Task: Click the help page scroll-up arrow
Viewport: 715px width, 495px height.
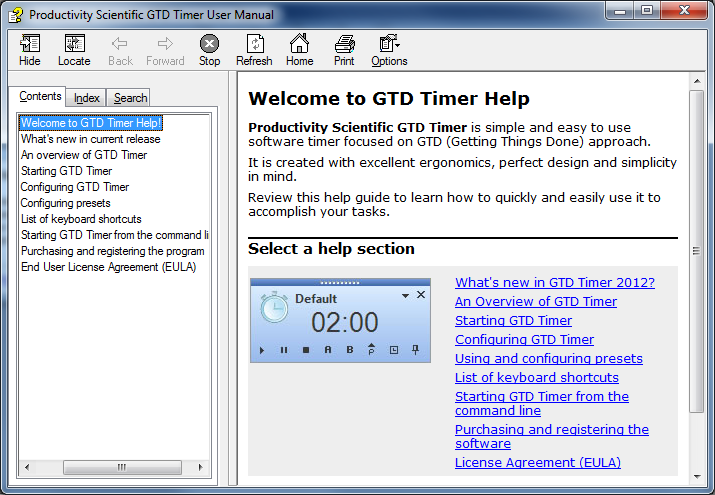Action: pos(697,81)
